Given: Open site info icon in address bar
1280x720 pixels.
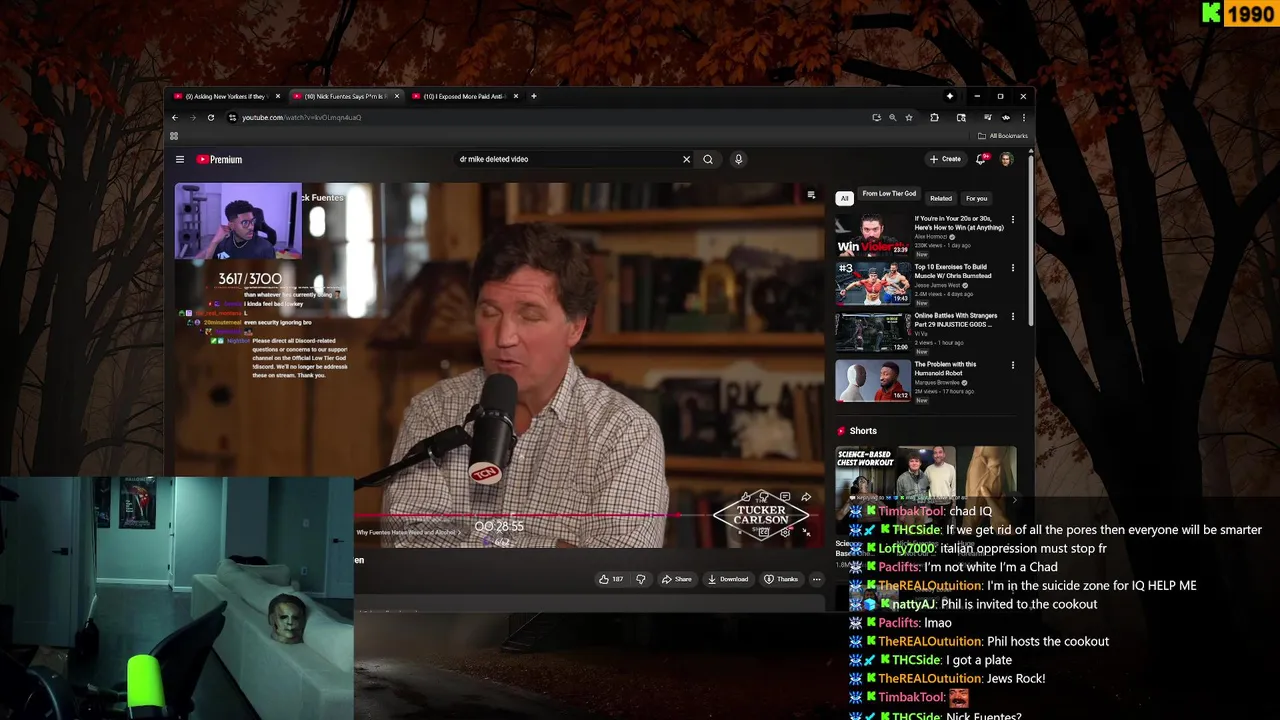Looking at the screenshot, I should point(232,117).
